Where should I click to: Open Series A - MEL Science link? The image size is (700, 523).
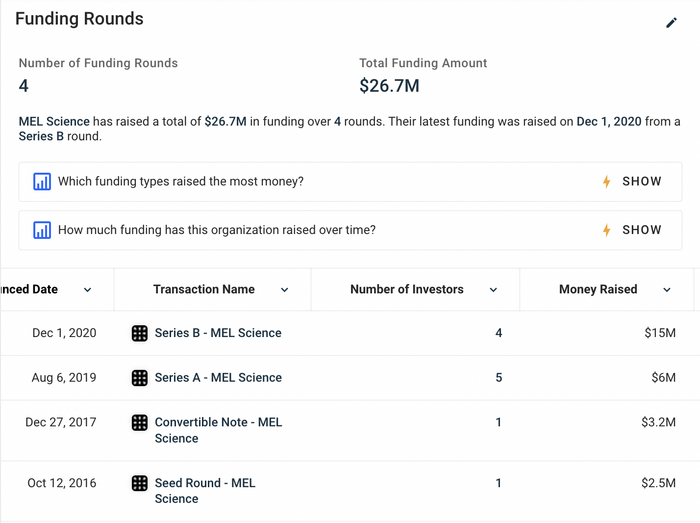pyautogui.click(x=218, y=378)
